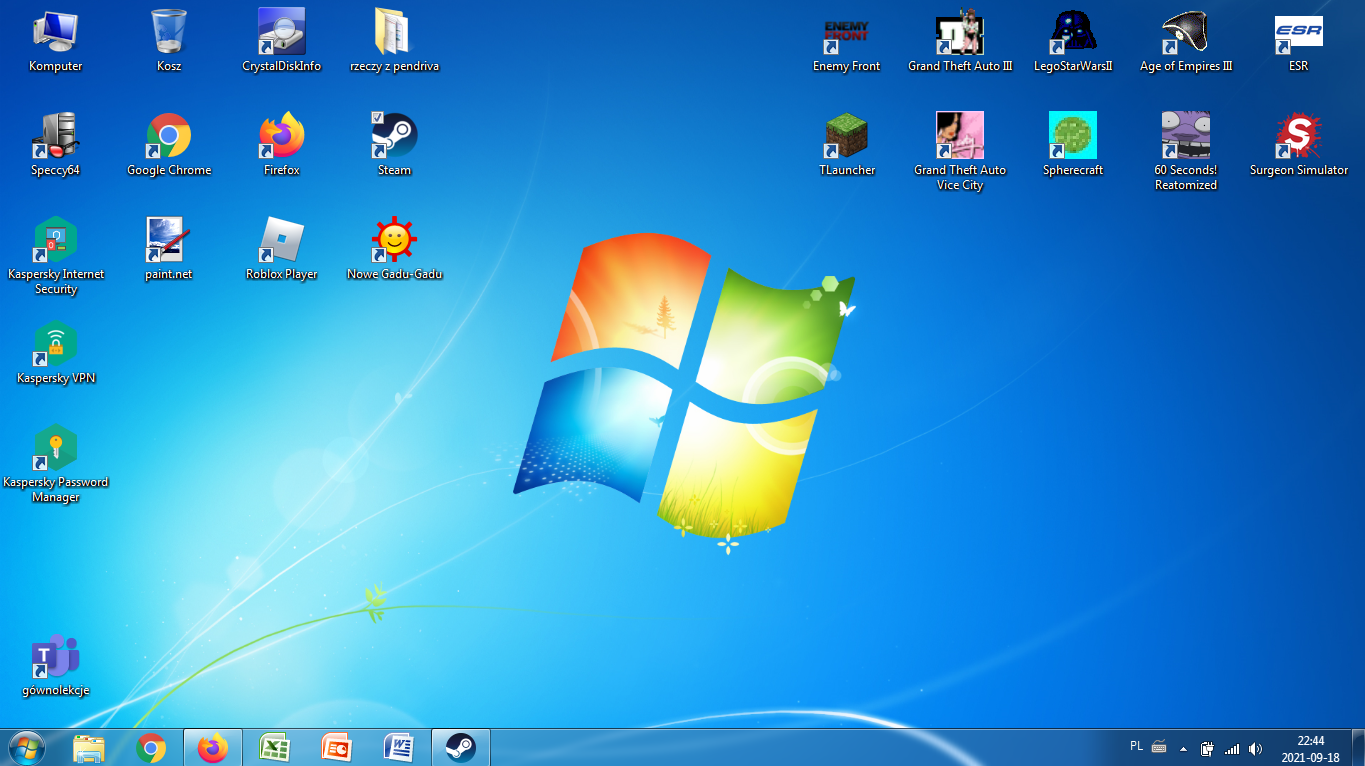
Task: Select the TLauncher Minecraft shortcut
Action: [x=846, y=145]
